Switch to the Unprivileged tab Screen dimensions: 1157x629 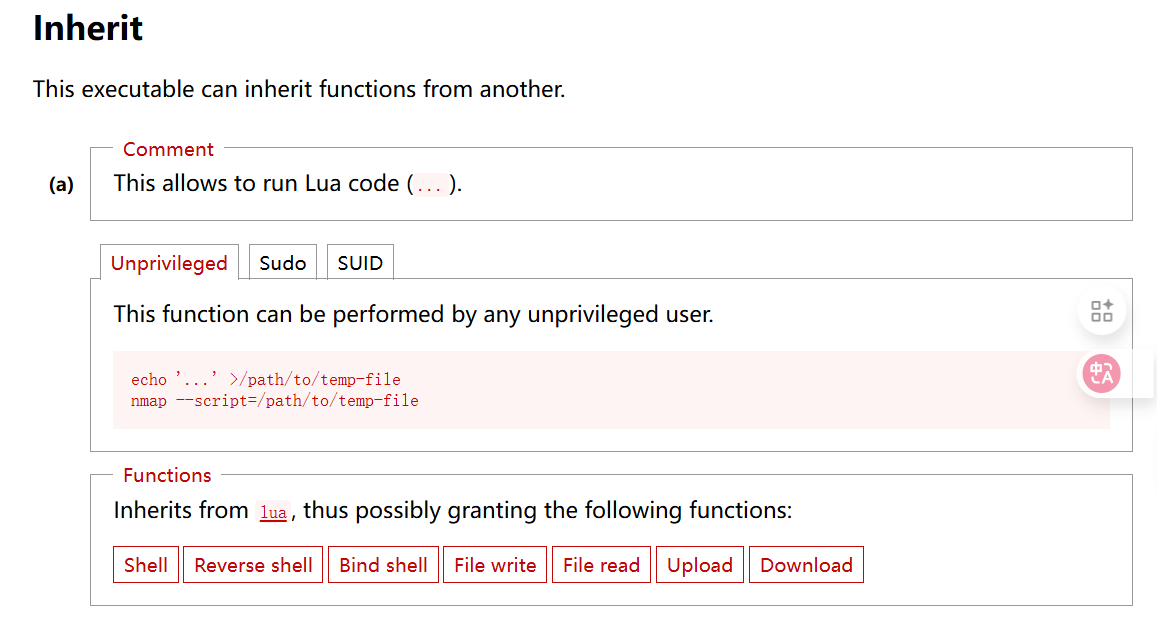(x=169, y=263)
